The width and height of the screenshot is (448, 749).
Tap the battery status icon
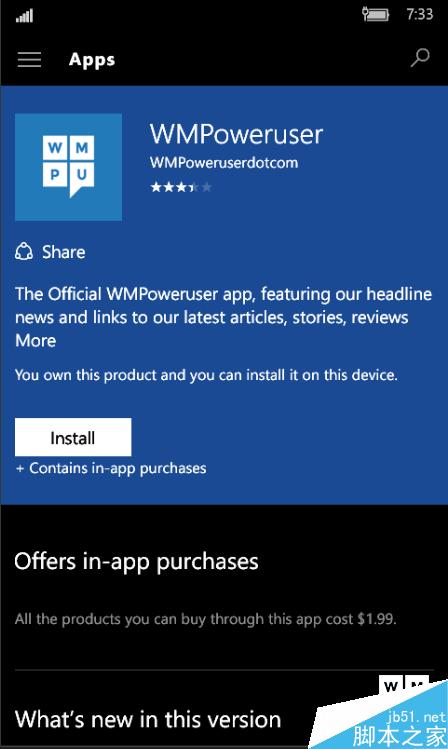[x=375, y=14]
